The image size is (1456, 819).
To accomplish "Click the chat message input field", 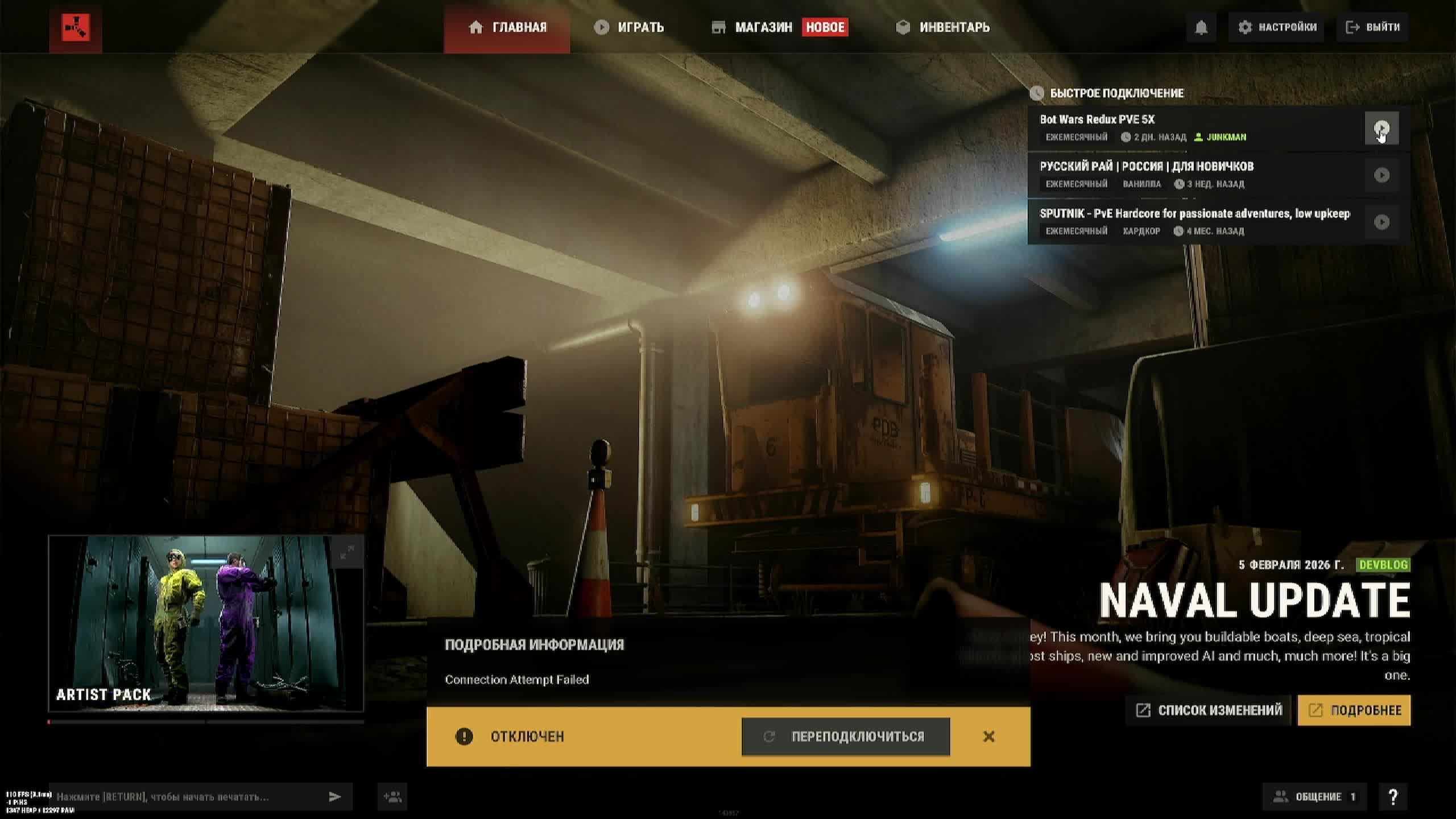I will coord(188,796).
